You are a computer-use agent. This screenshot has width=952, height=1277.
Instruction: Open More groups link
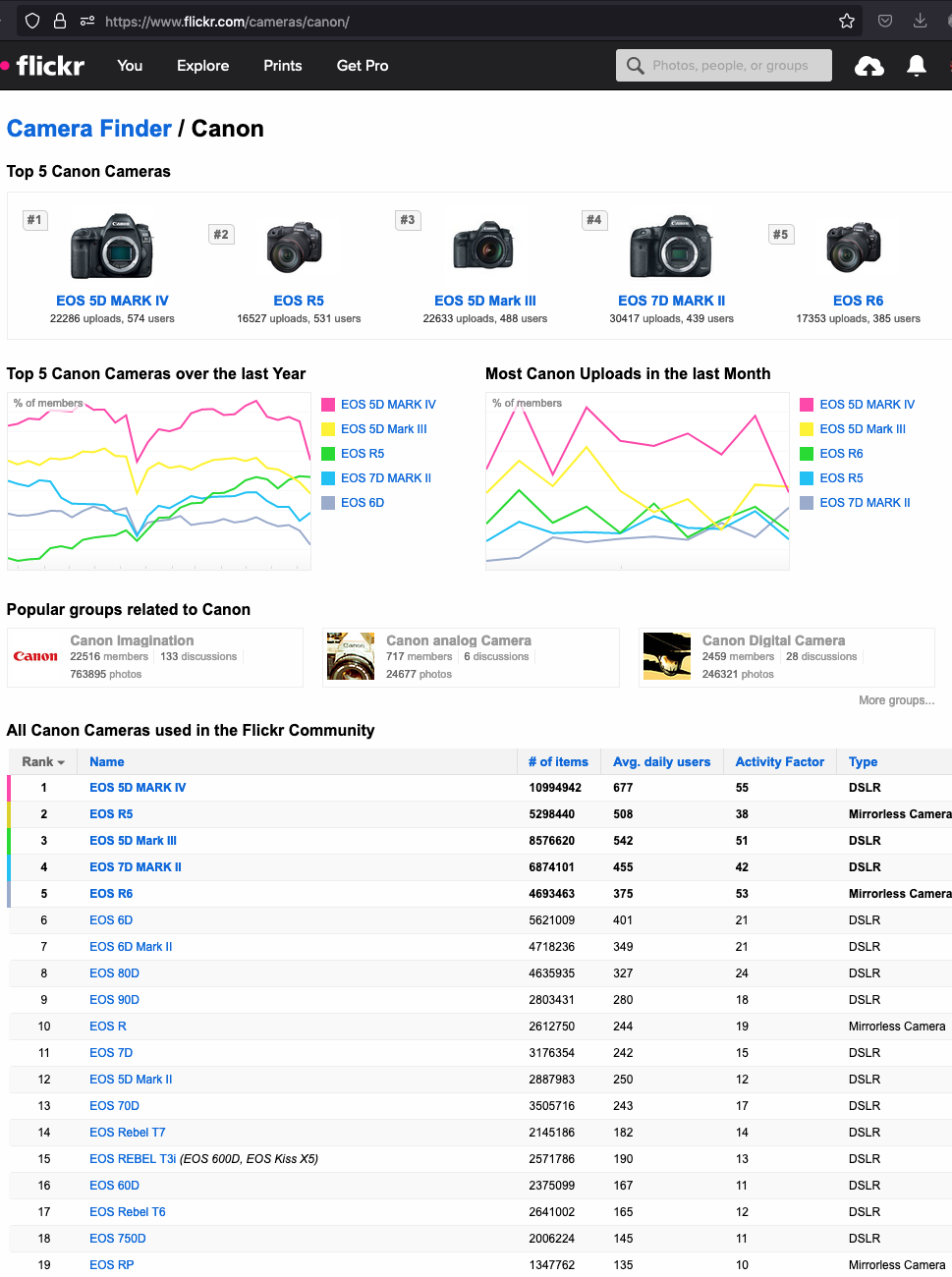(x=896, y=700)
